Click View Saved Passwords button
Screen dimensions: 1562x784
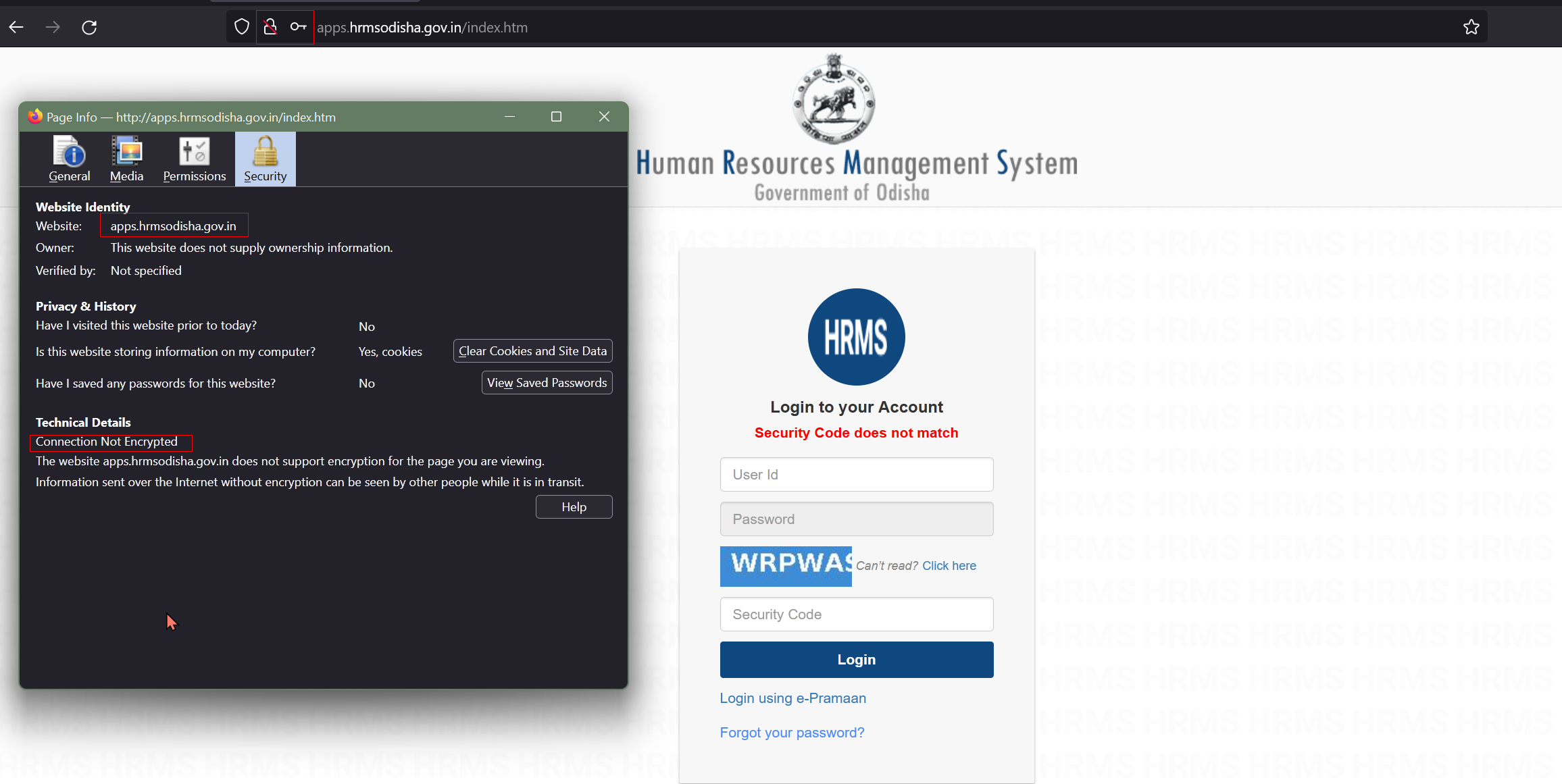[x=547, y=383]
